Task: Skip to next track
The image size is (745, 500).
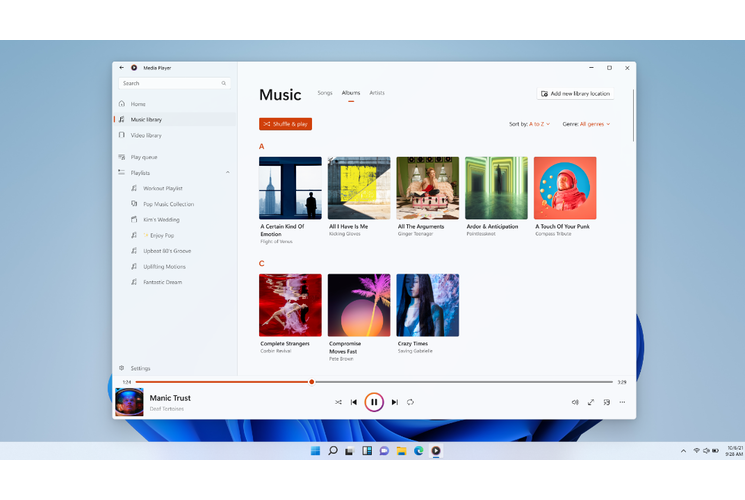Action: pyautogui.click(x=394, y=402)
